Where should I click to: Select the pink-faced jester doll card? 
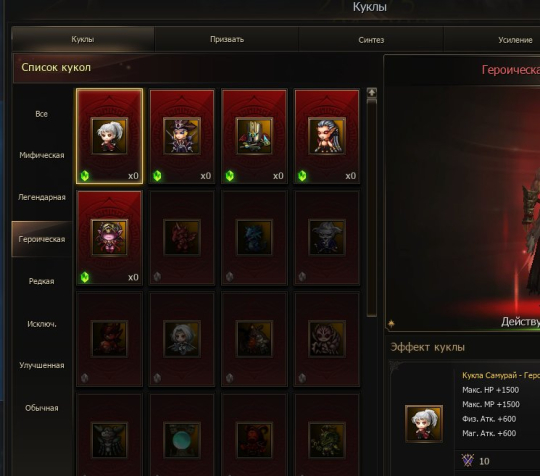tap(110, 238)
